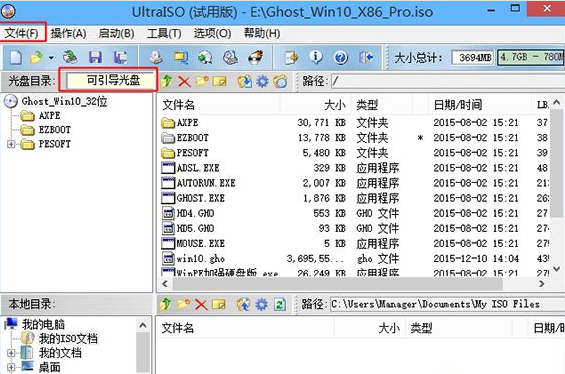Open the 启动(B) menu
565x374 pixels.
click(x=116, y=34)
